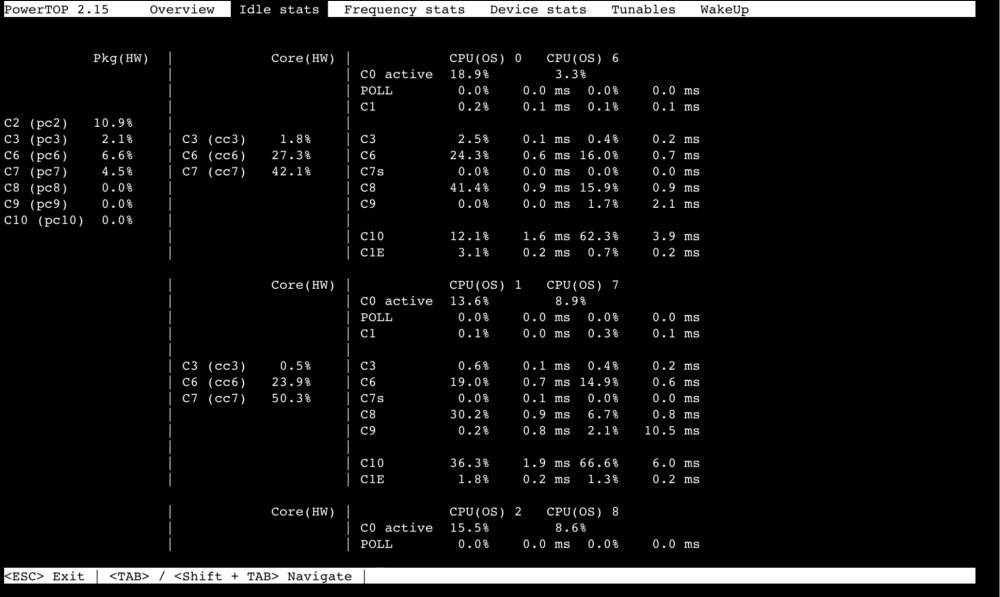Click the 2.1 ms duration value
The height and width of the screenshot is (597, 1000).
(x=675, y=204)
